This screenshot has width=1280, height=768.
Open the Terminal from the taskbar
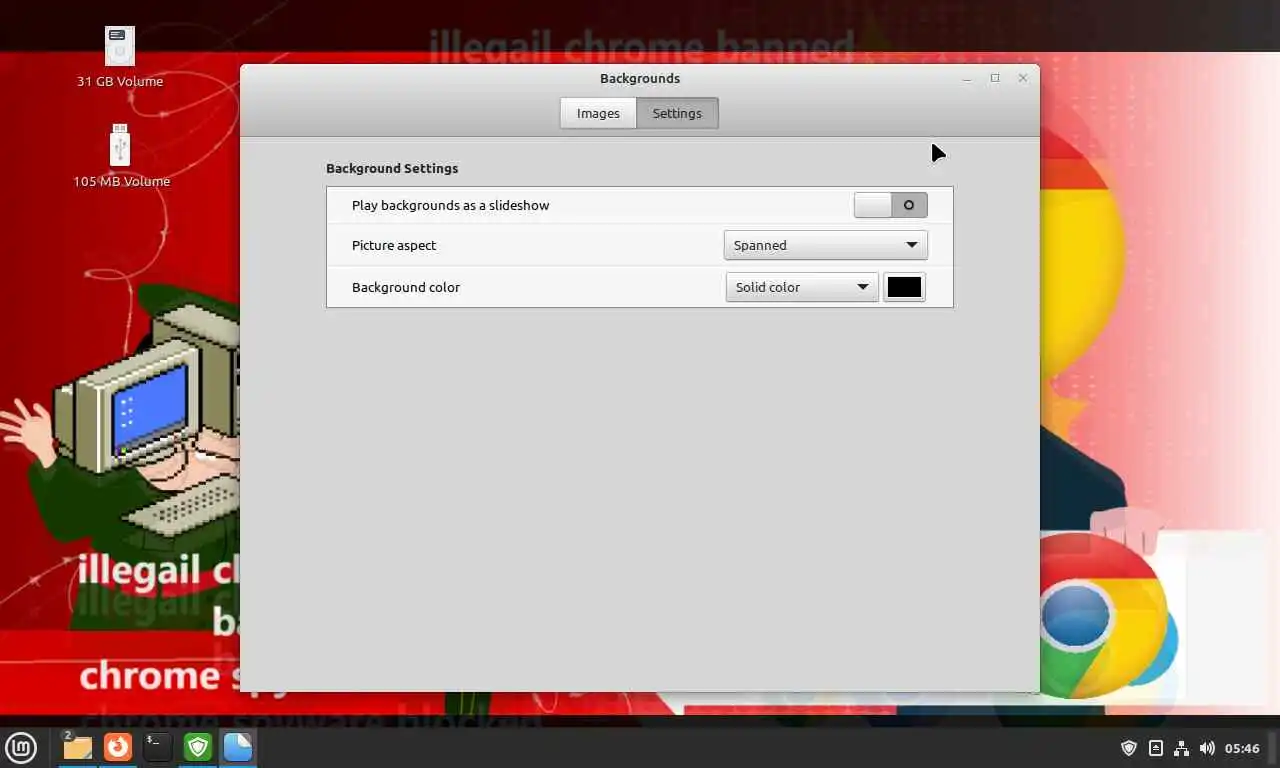(158, 747)
